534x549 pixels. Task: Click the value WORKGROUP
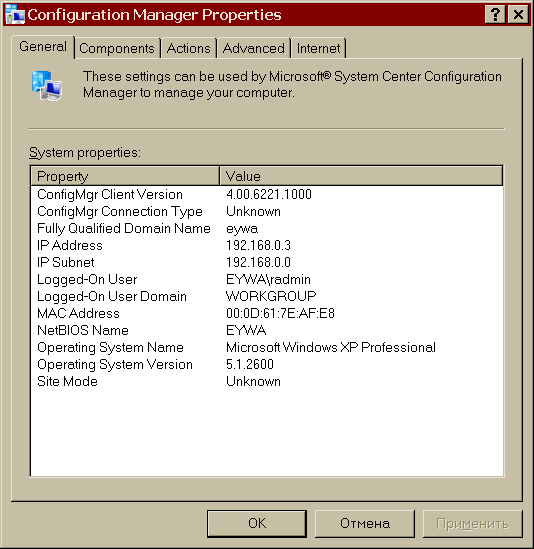(271, 296)
